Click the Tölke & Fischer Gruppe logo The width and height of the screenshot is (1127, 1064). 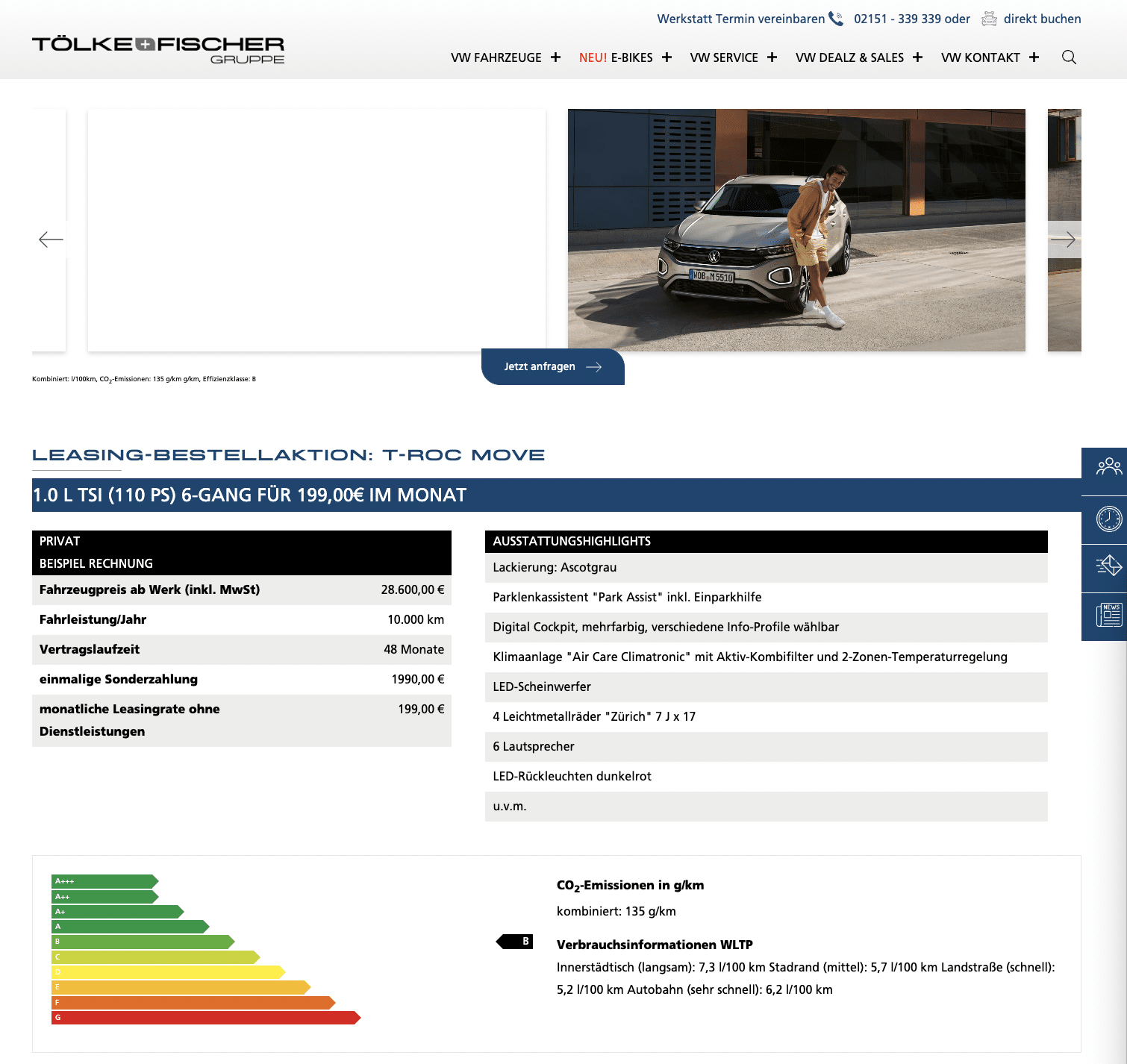(158, 50)
